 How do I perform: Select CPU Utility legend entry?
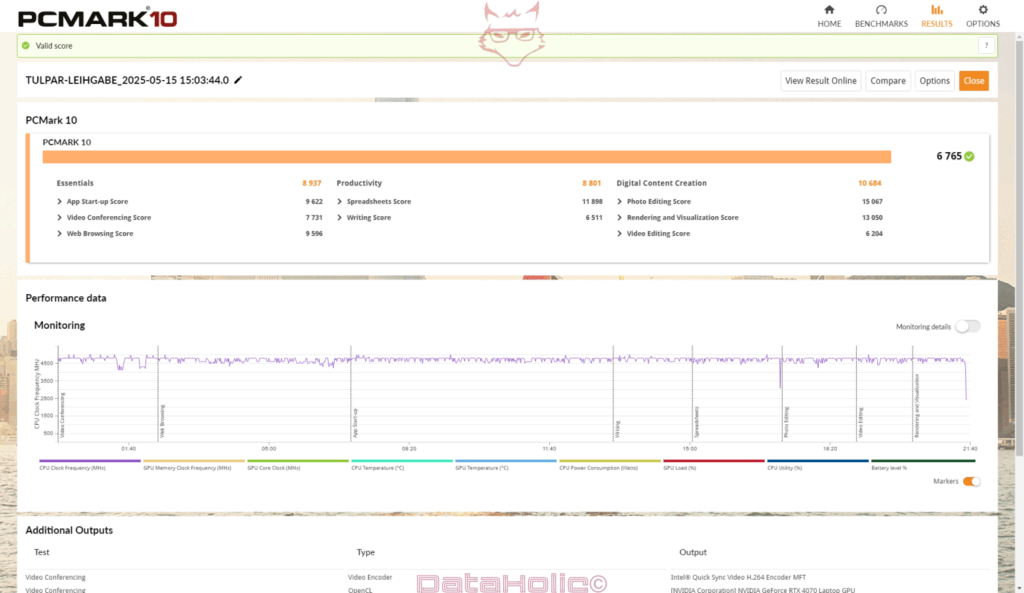click(818, 464)
